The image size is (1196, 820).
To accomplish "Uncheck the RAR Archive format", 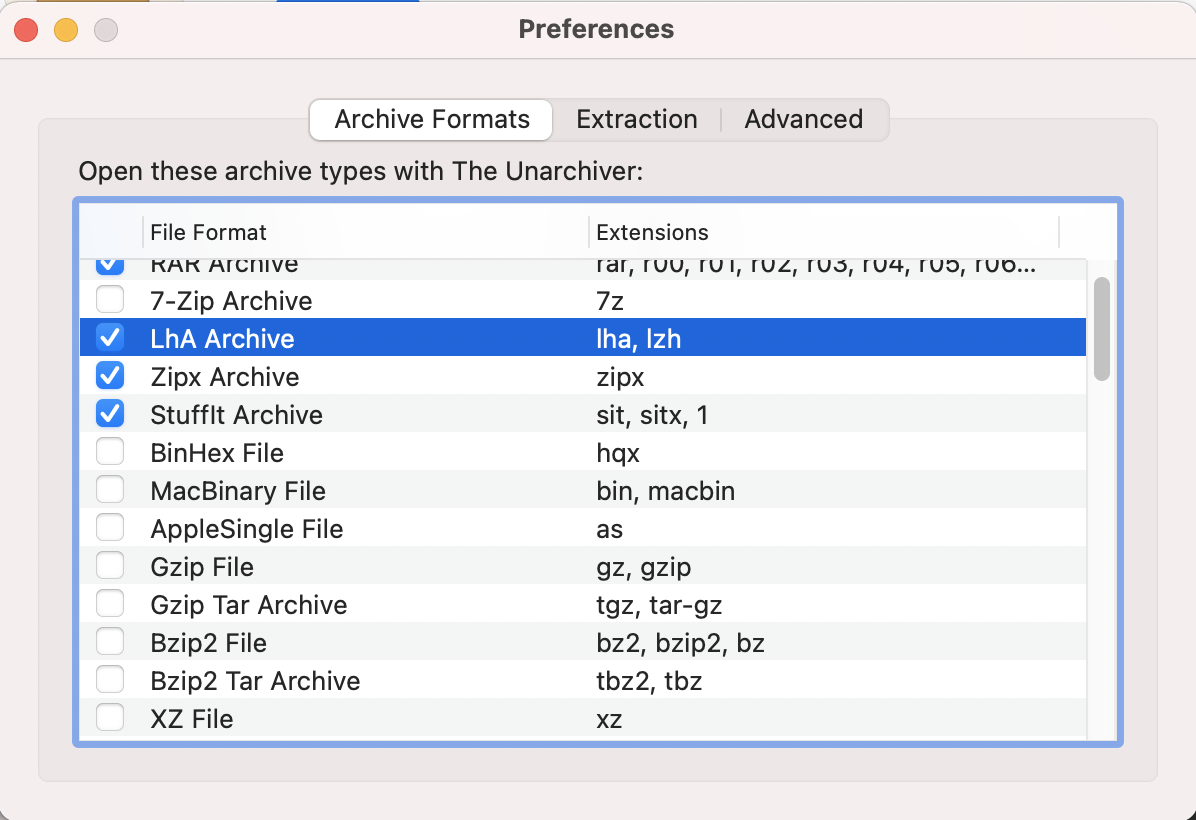I will click(x=110, y=263).
